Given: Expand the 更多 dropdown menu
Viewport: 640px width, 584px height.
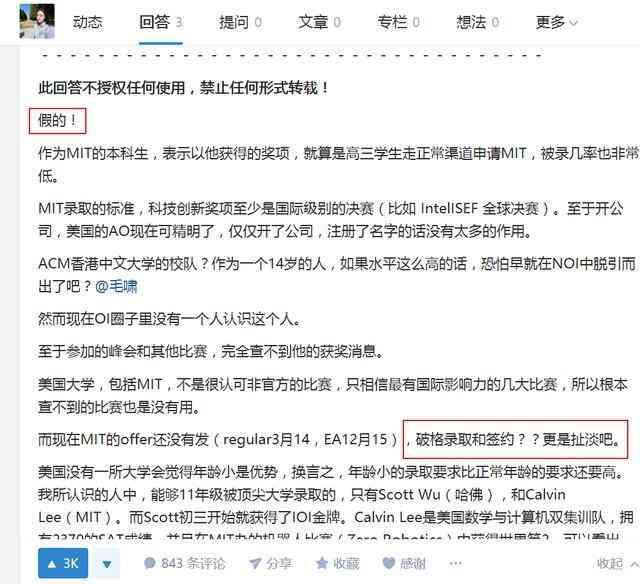Looking at the screenshot, I should pyautogui.click(x=557, y=22).
